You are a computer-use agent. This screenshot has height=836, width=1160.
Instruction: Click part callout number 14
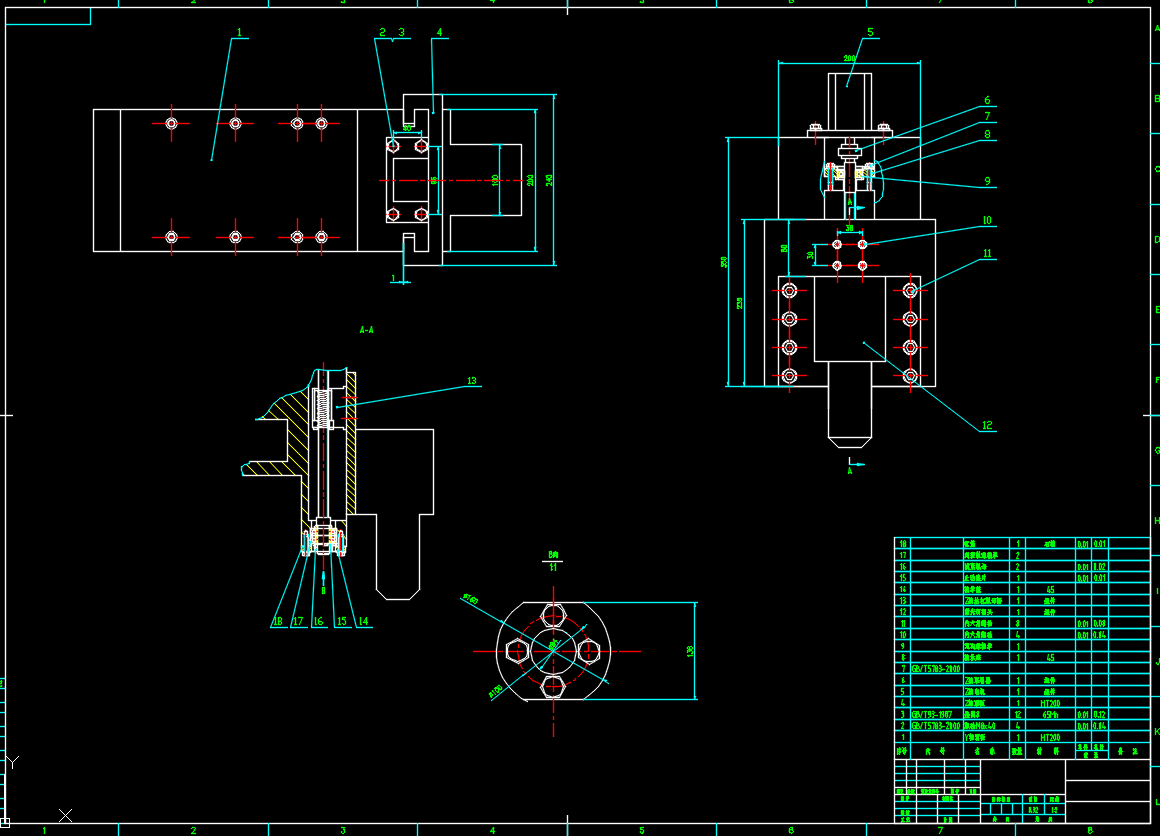point(363,621)
